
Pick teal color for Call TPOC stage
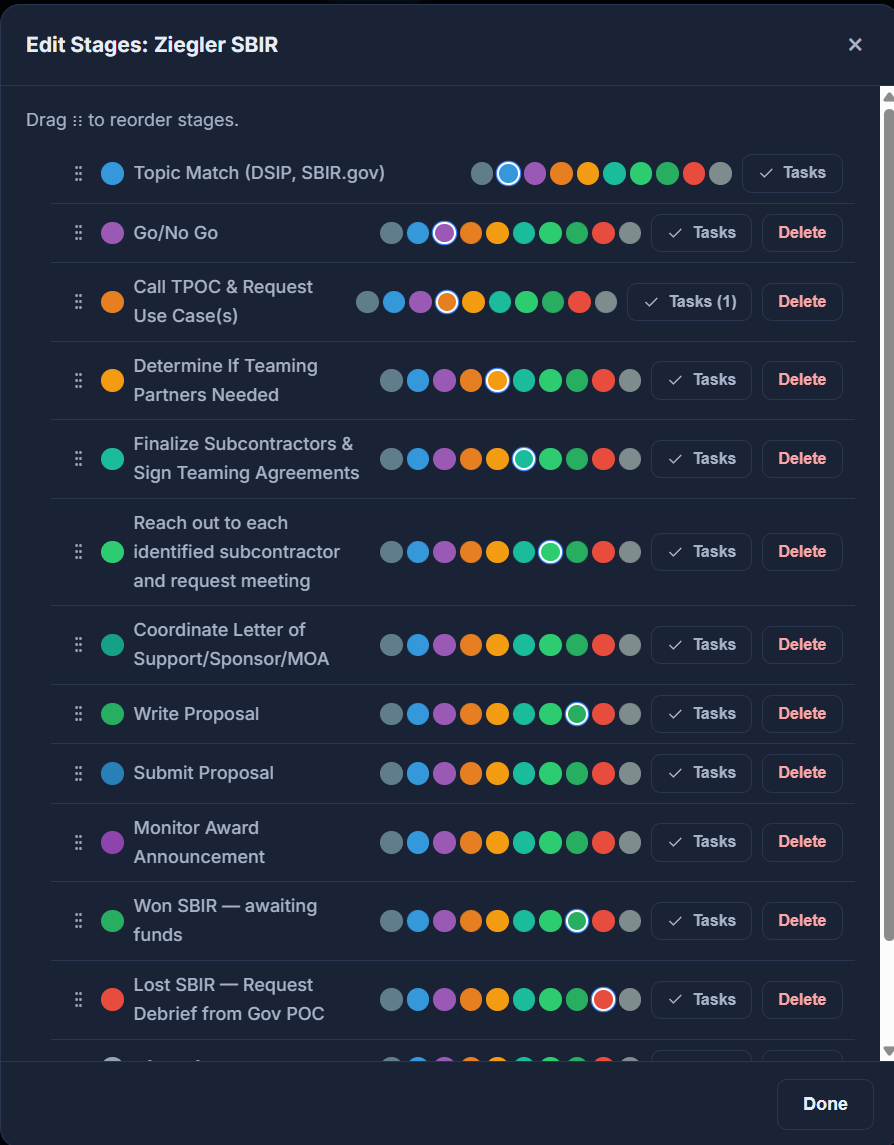click(500, 302)
